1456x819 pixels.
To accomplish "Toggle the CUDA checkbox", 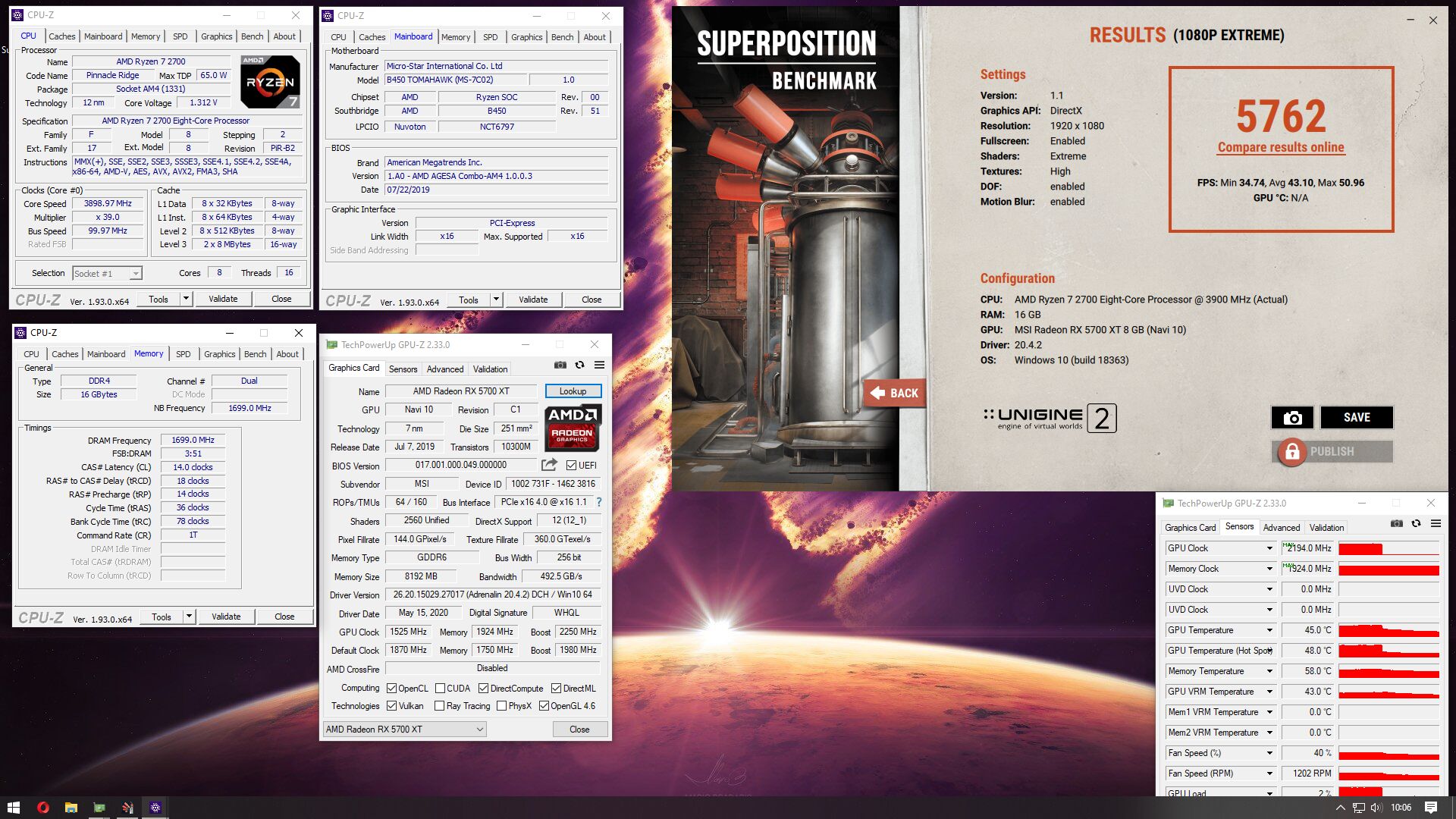I will (x=440, y=689).
